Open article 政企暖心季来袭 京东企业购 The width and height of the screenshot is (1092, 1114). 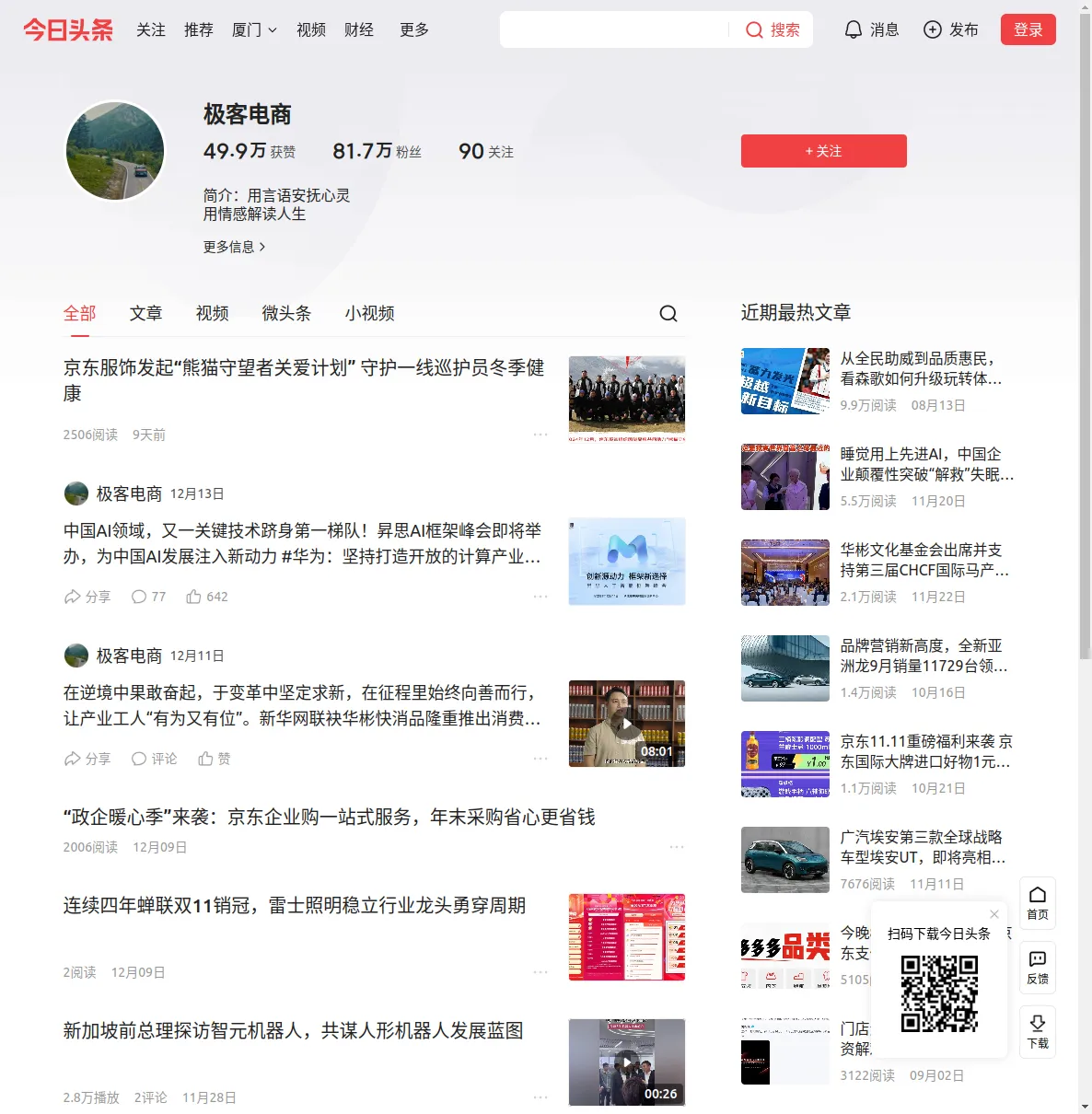[x=329, y=817]
